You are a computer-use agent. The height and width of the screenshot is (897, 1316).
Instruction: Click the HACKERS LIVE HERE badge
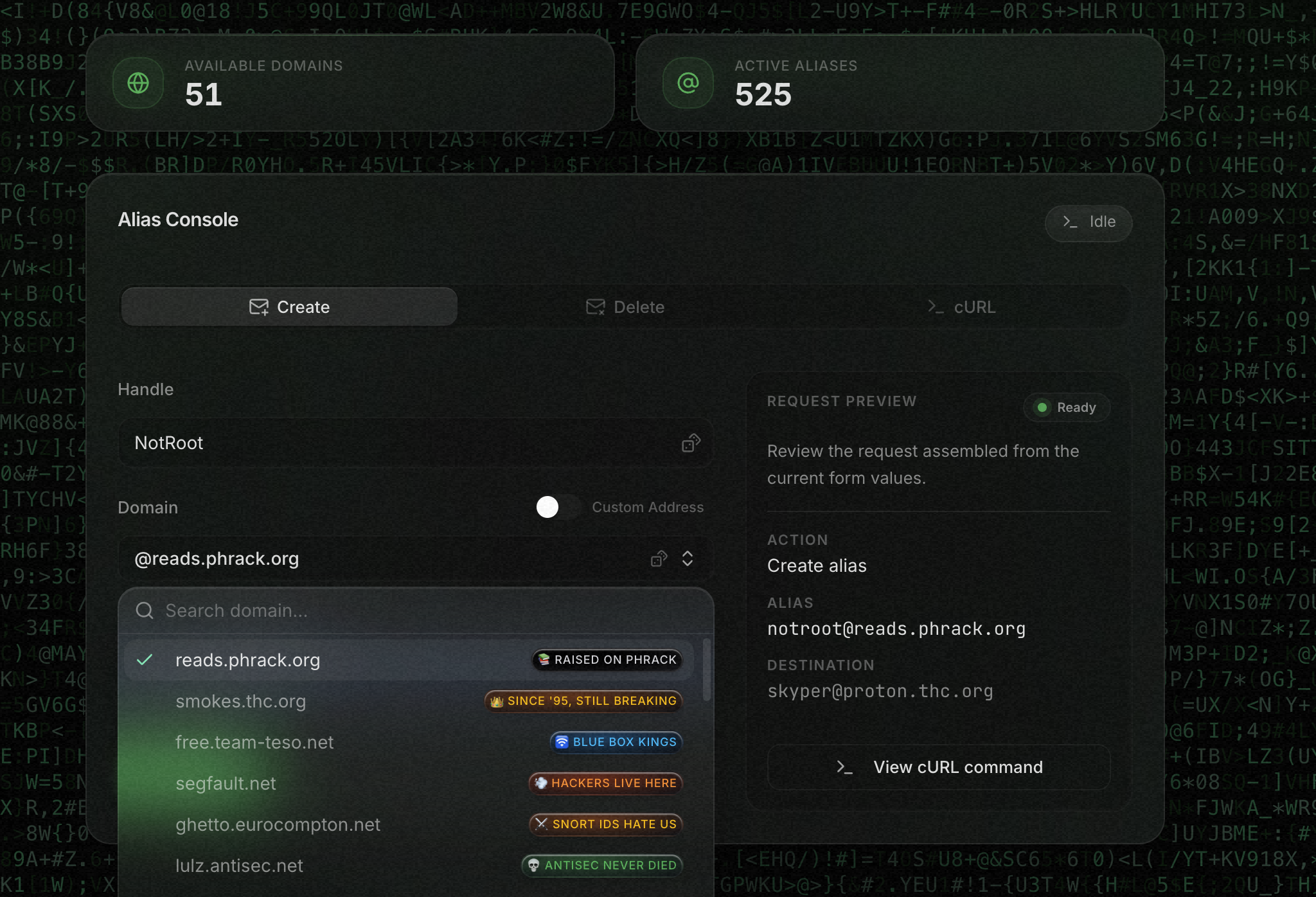(605, 783)
